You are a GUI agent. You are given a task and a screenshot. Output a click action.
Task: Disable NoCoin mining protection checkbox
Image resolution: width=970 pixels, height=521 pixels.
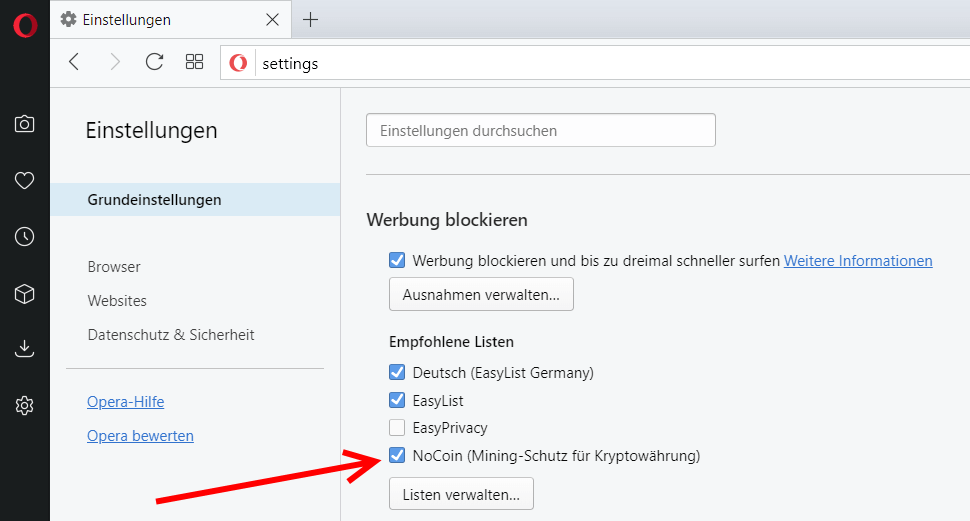[x=397, y=455]
